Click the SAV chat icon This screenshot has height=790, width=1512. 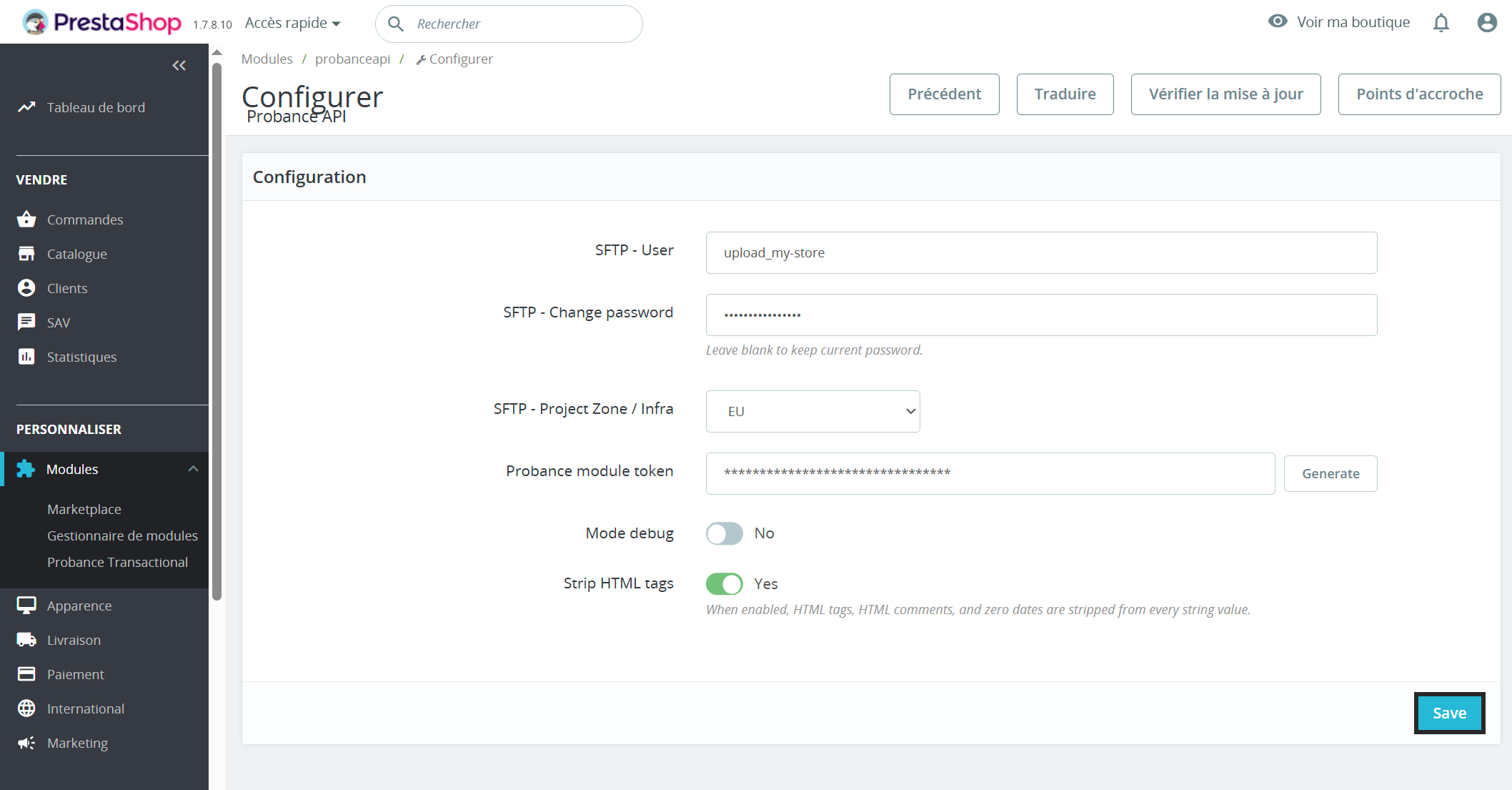point(26,322)
